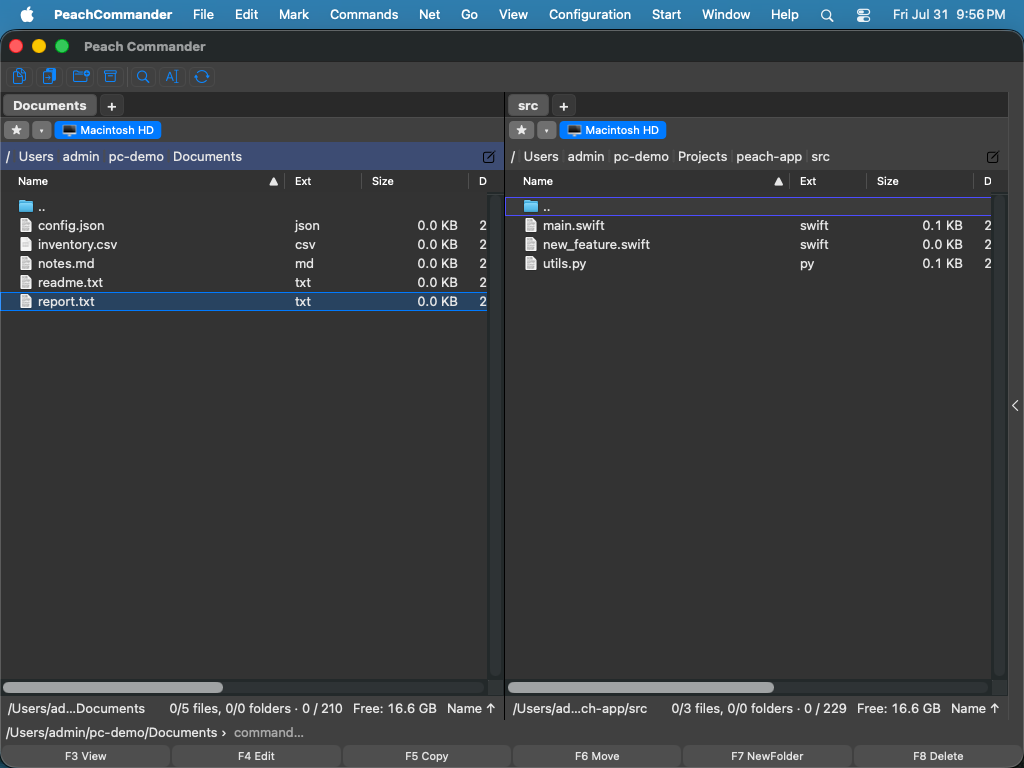
Task: Click the F6 Move button
Action: (597, 756)
